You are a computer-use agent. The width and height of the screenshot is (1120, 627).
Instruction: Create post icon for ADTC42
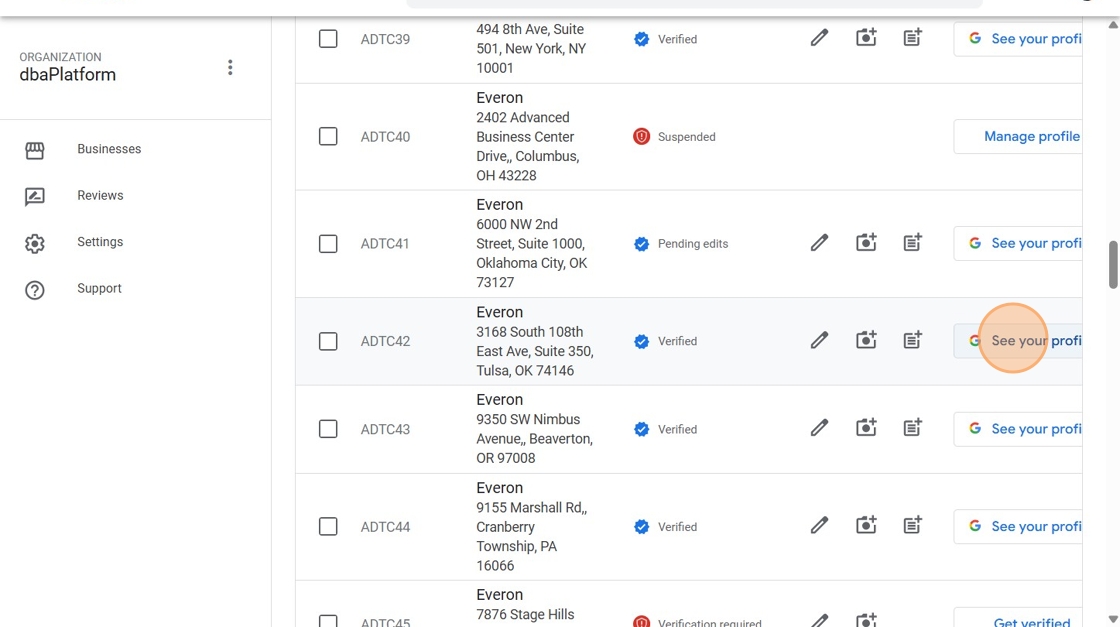912,340
